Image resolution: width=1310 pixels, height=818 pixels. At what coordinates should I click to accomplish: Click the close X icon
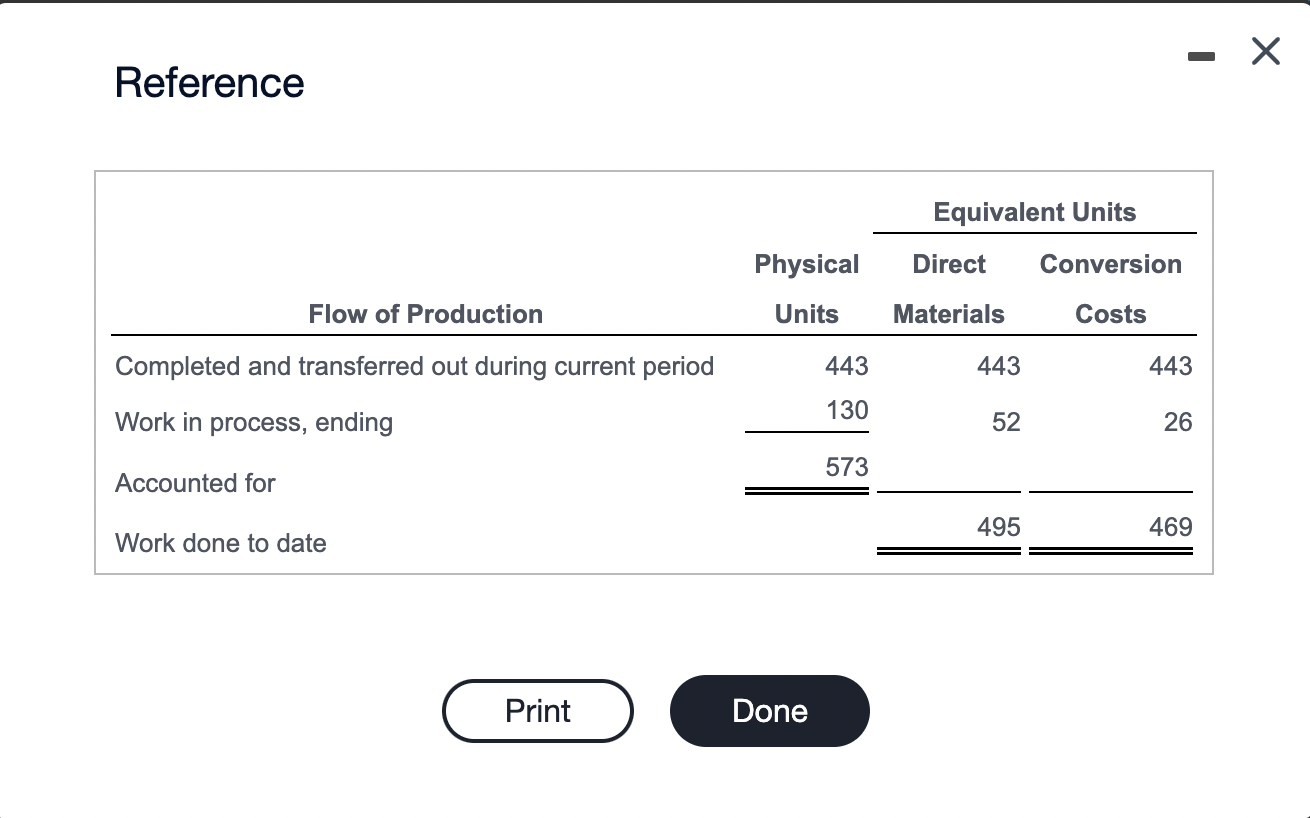point(1264,51)
